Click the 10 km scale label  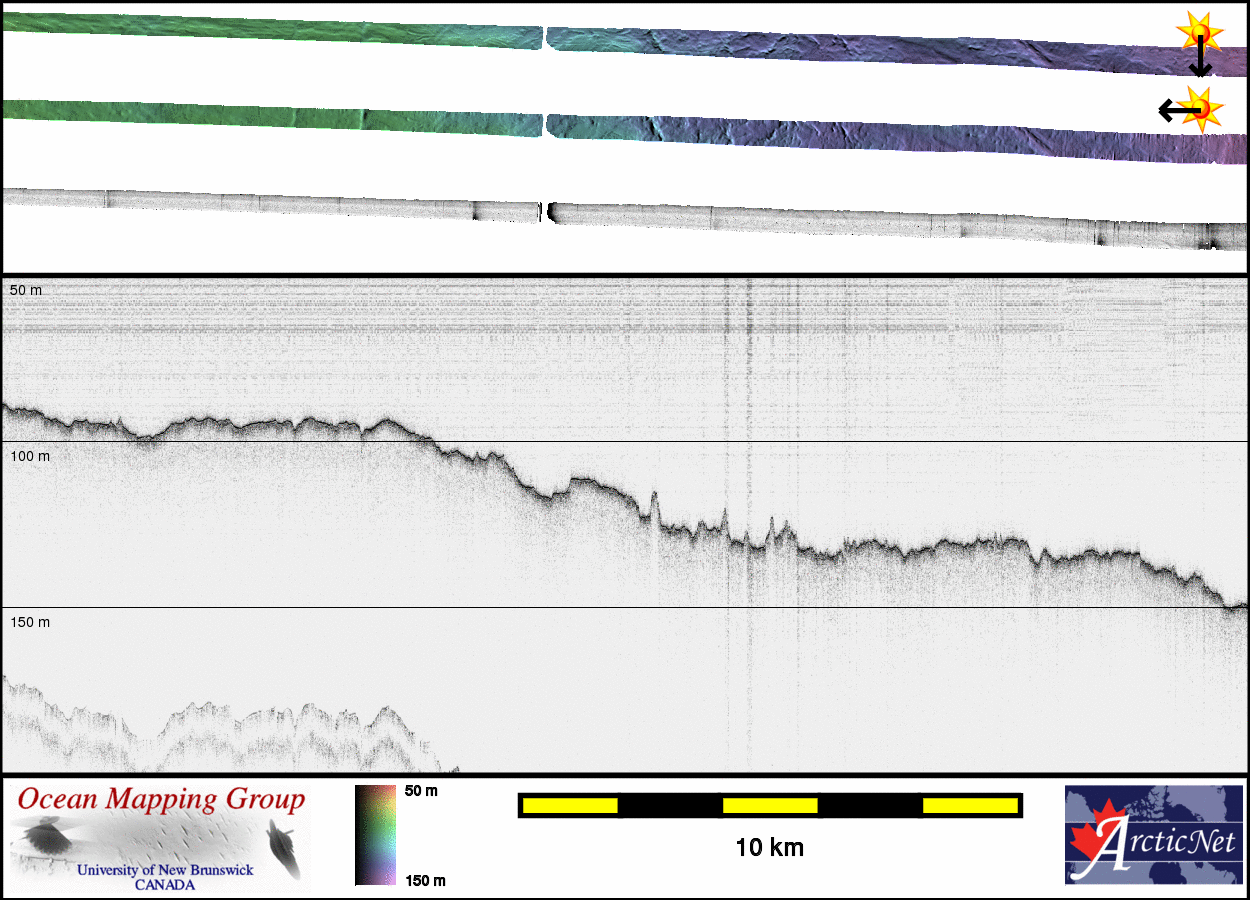coord(769,848)
